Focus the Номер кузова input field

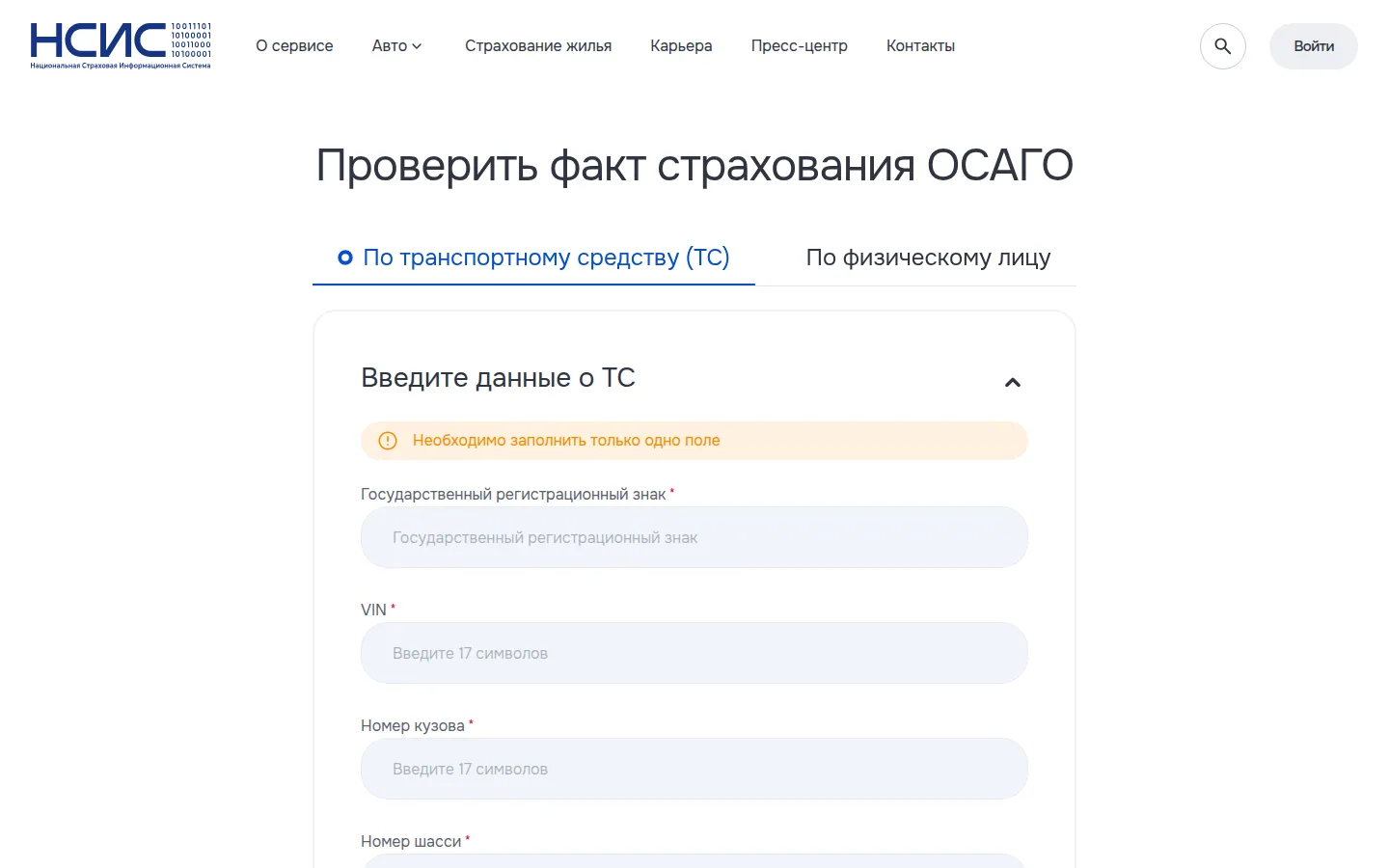click(x=694, y=769)
